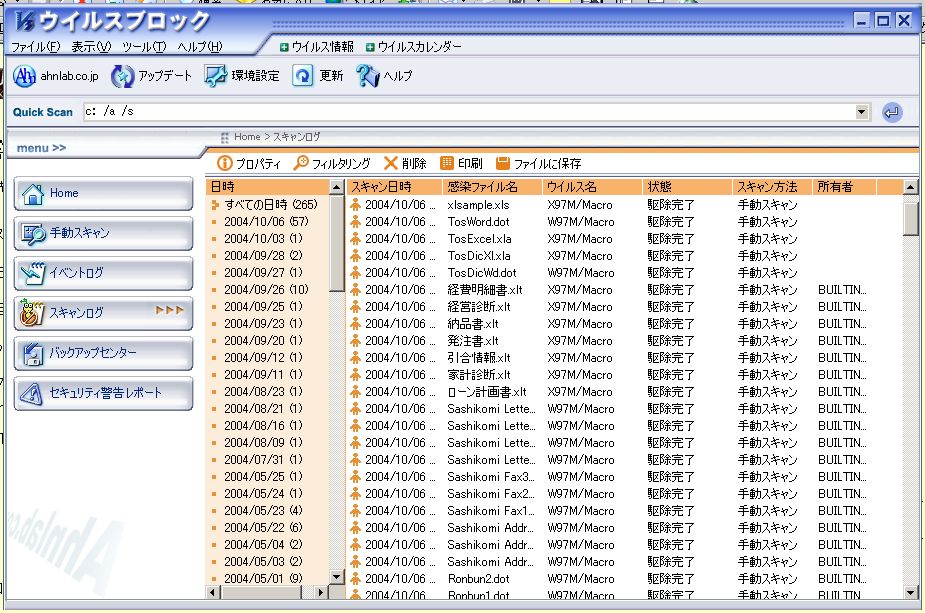This screenshot has width=925, height=613.
Task: Expand the menu >> sidebar toggle
Action: tap(41, 148)
